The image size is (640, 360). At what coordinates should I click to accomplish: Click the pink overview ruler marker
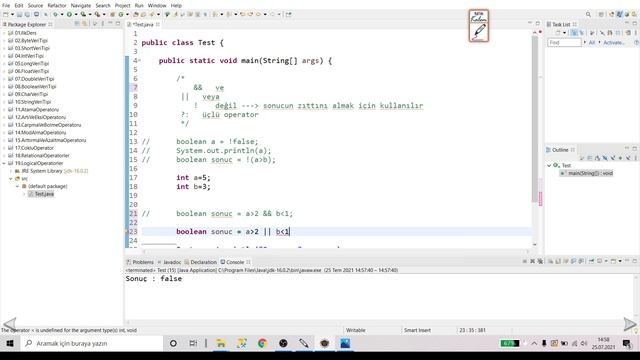point(541,199)
